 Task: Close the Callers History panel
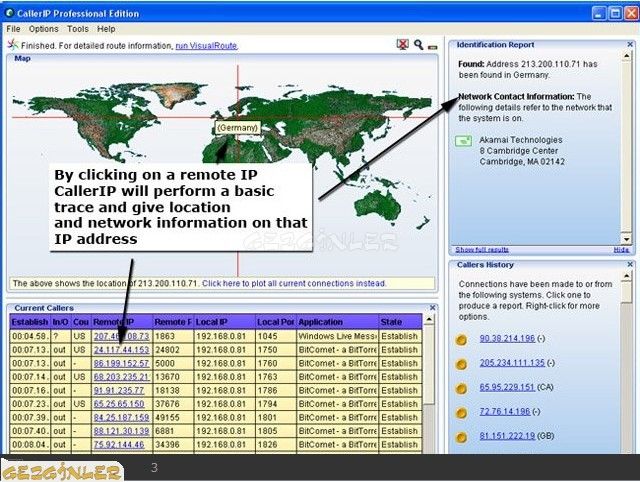pyautogui.click(x=630, y=264)
